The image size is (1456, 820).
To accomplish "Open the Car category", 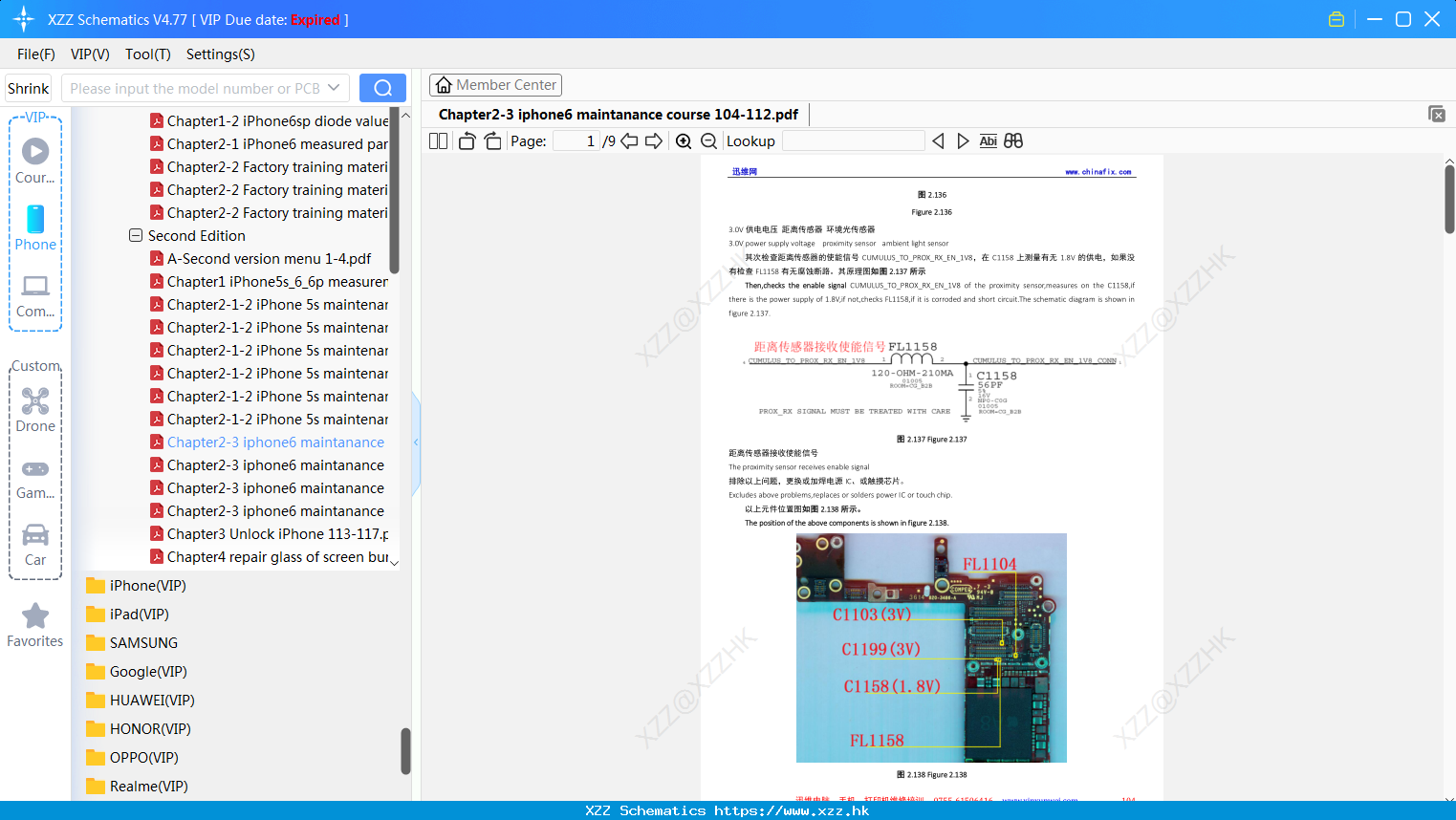I will click(x=35, y=545).
